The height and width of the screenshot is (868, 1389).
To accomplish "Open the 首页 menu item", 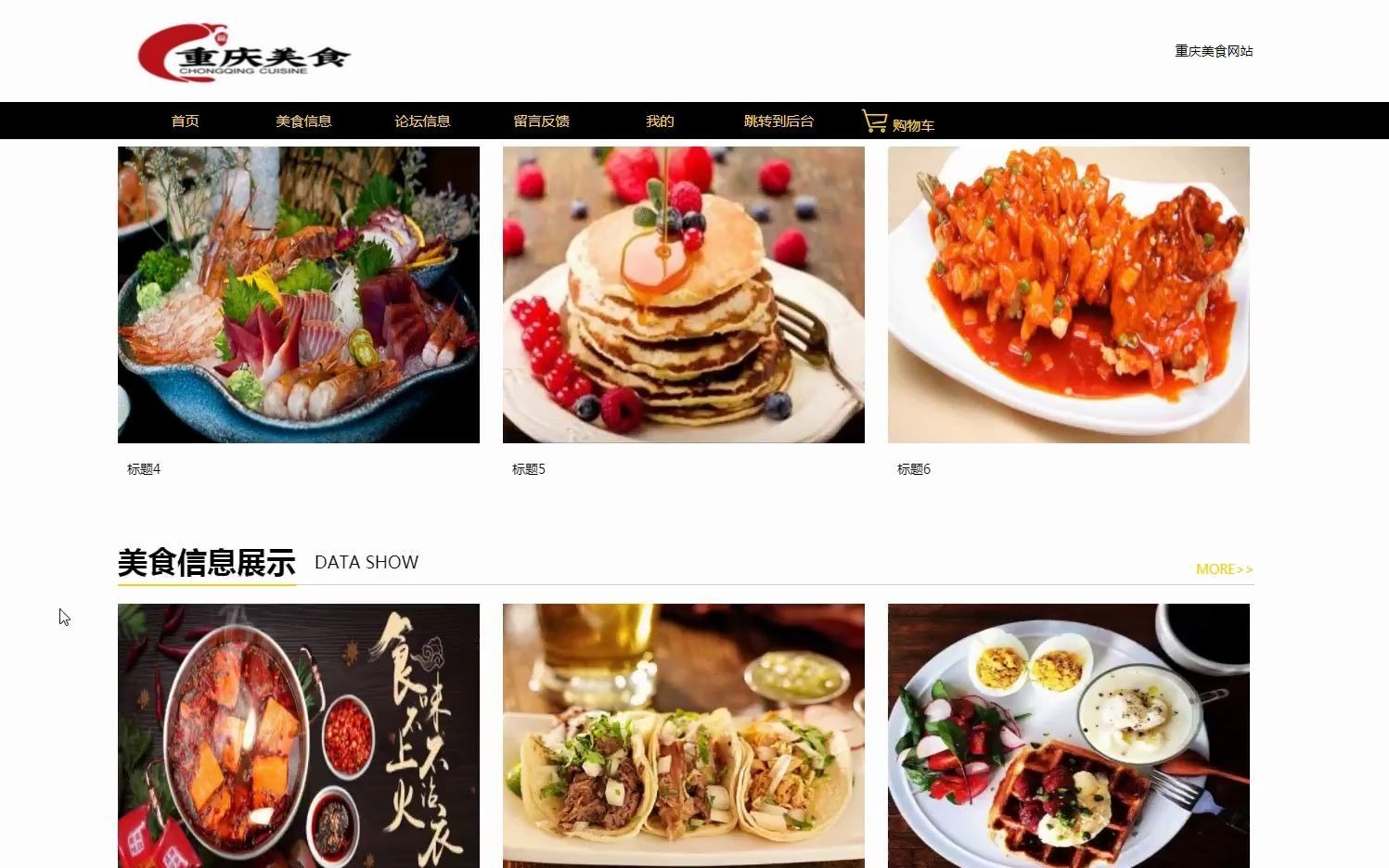I will pos(185,121).
